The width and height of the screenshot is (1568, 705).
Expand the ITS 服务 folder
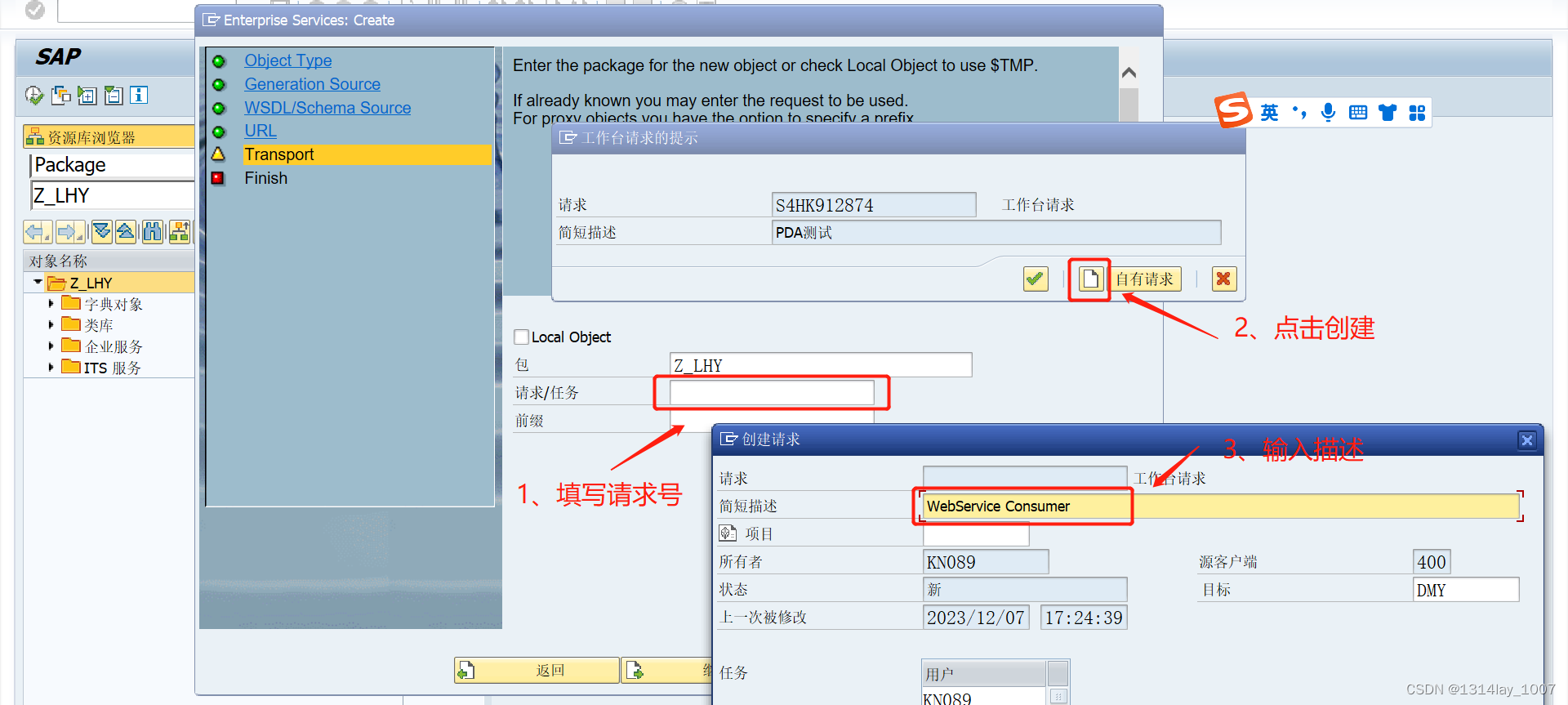[x=51, y=367]
